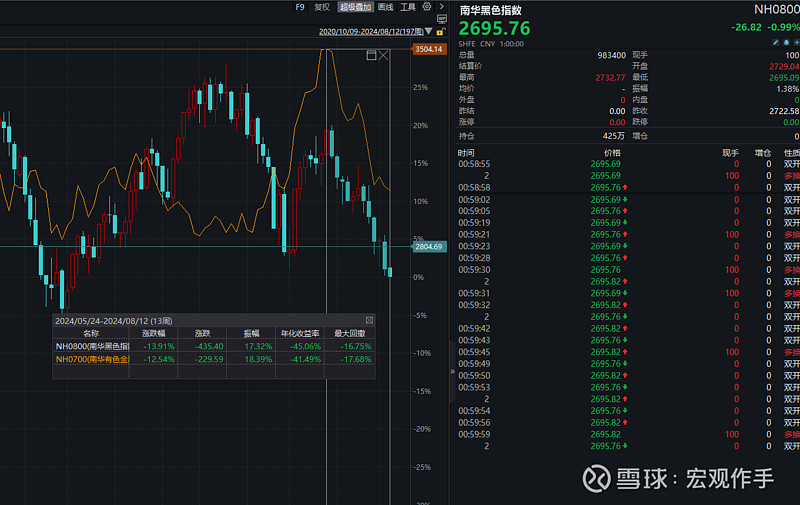Click the monitor screen icon below toolbar
This screenshot has width=800, height=505.
point(442,19)
